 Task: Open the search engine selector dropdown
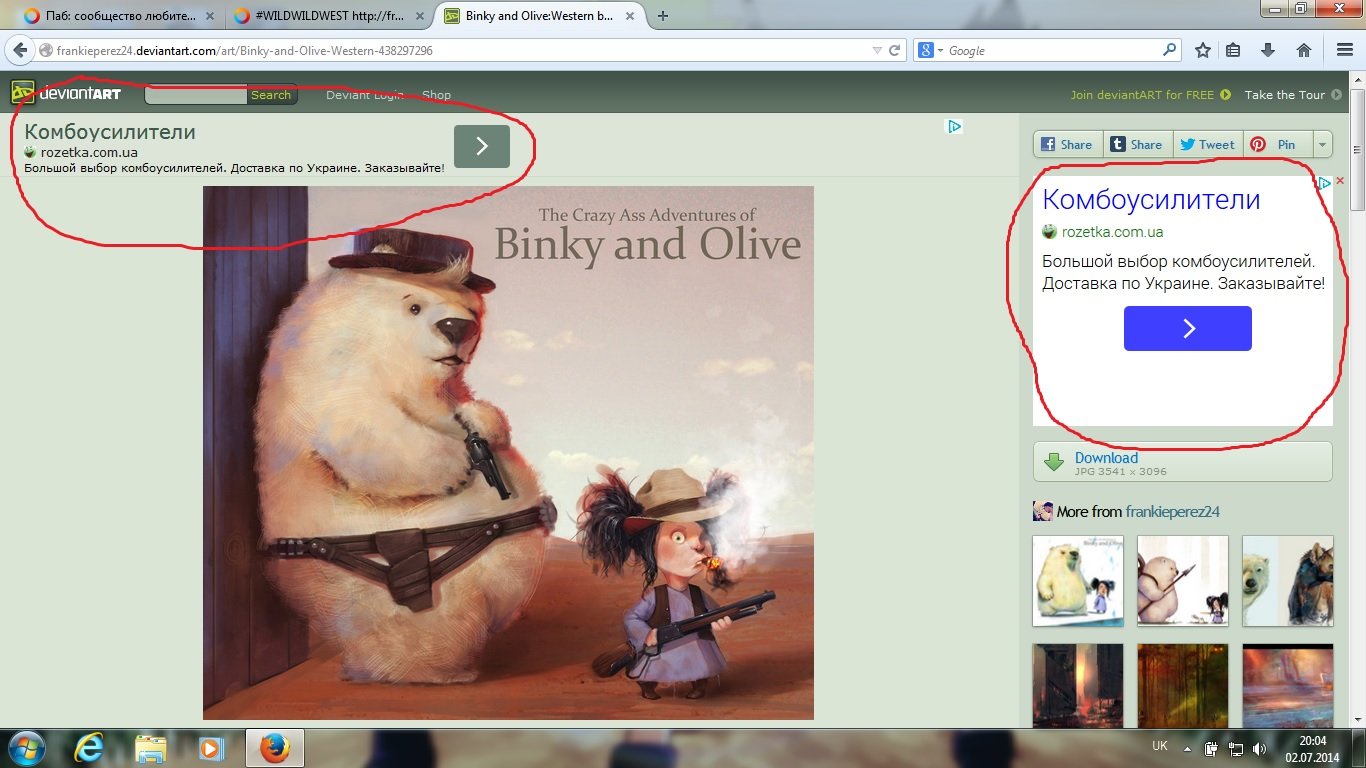coord(930,50)
